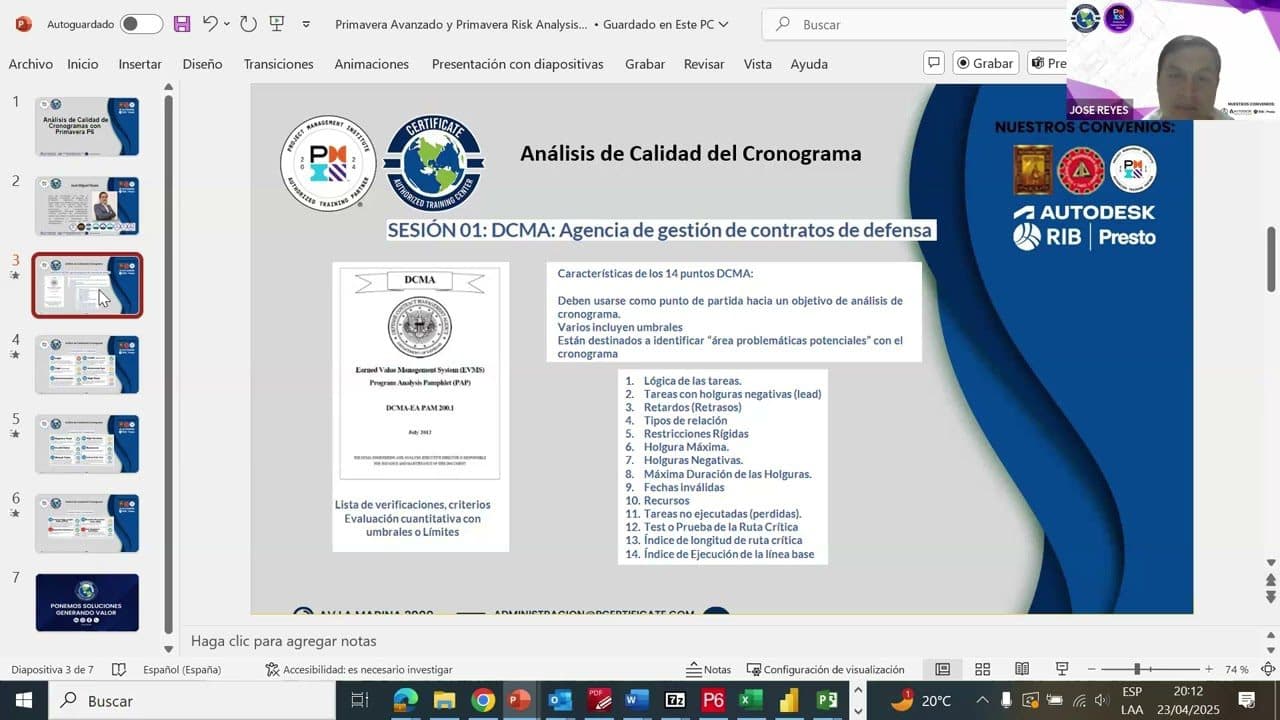
Task: Adjust the zoom slider in status bar
Action: click(x=1138, y=668)
